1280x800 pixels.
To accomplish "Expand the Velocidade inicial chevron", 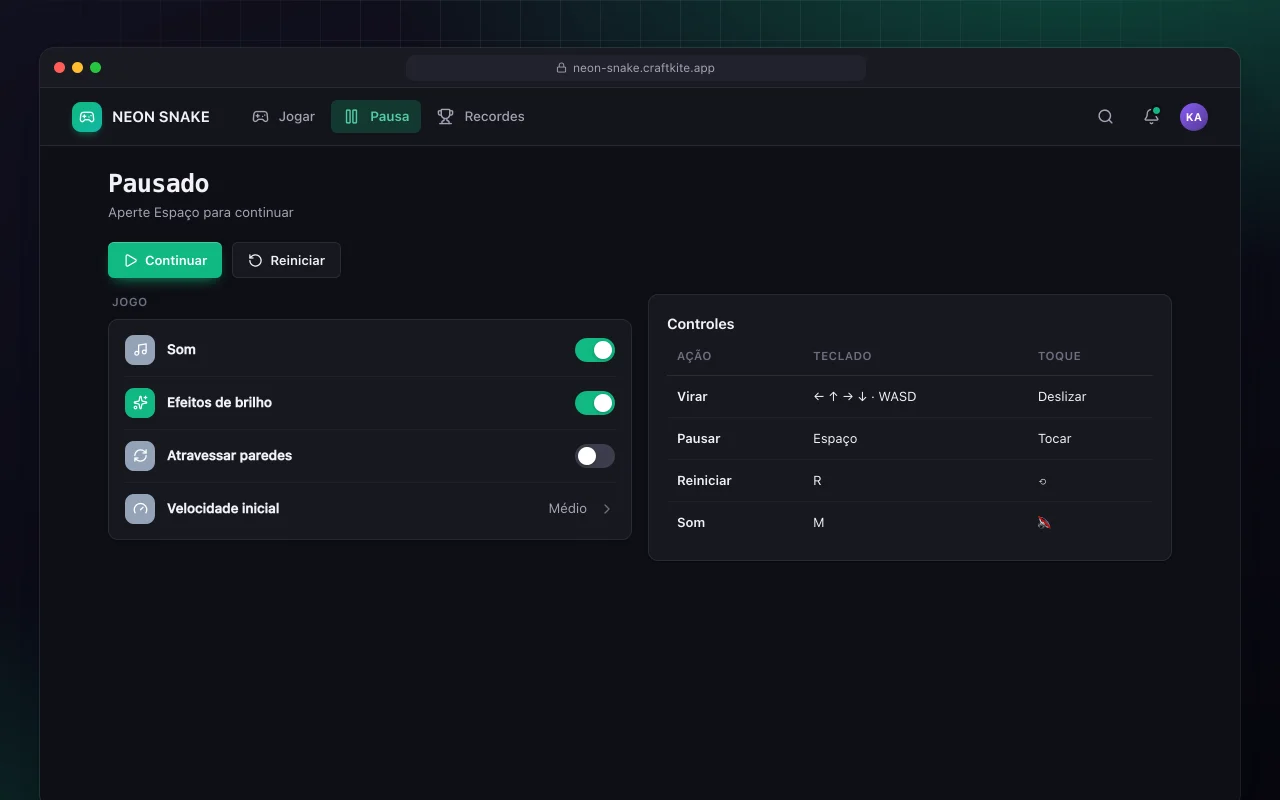I will pyautogui.click(x=607, y=509).
